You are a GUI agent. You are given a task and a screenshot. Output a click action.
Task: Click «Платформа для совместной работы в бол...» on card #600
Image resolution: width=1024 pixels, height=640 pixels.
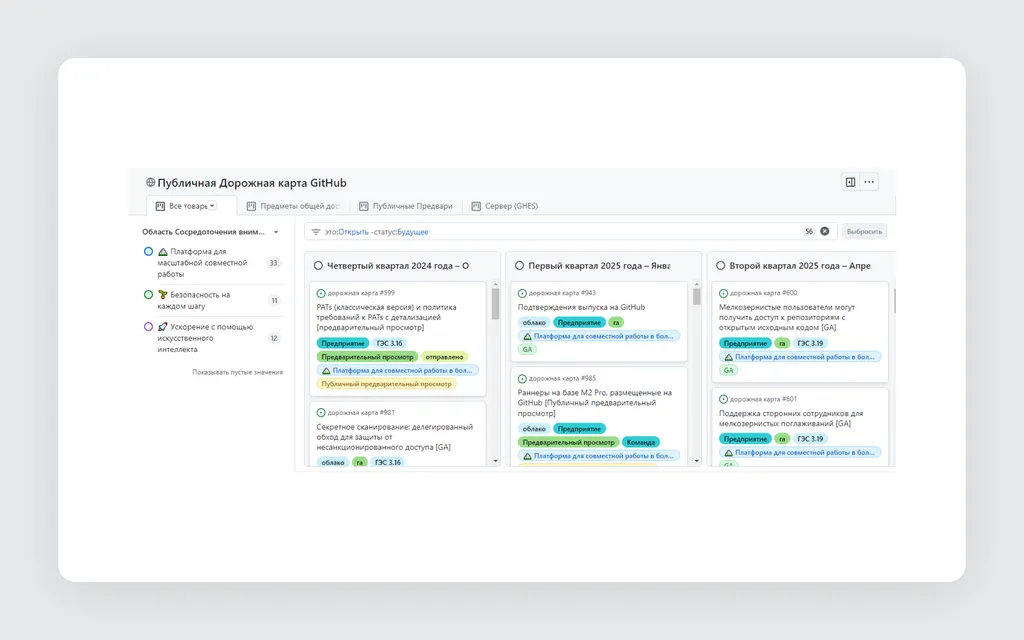tap(800, 357)
